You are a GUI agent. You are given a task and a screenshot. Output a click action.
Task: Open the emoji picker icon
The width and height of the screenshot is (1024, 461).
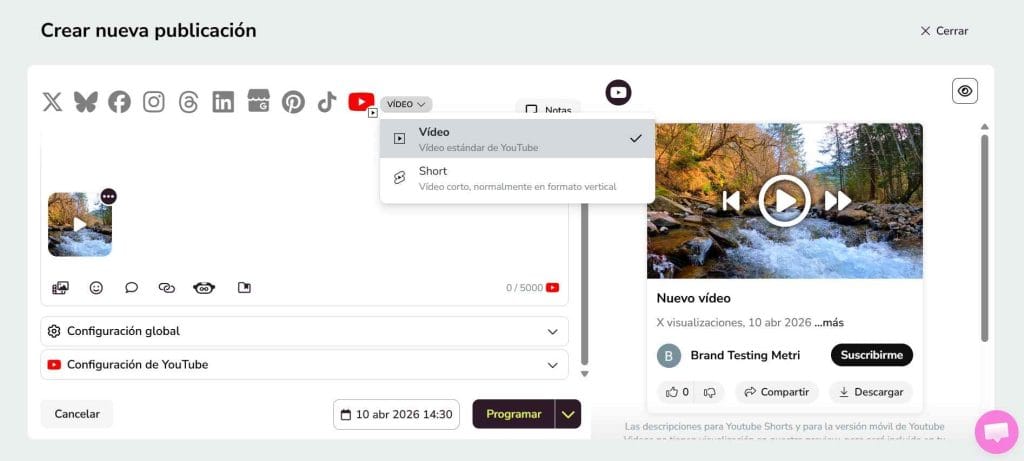pyautogui.click(x=96, y=287)
